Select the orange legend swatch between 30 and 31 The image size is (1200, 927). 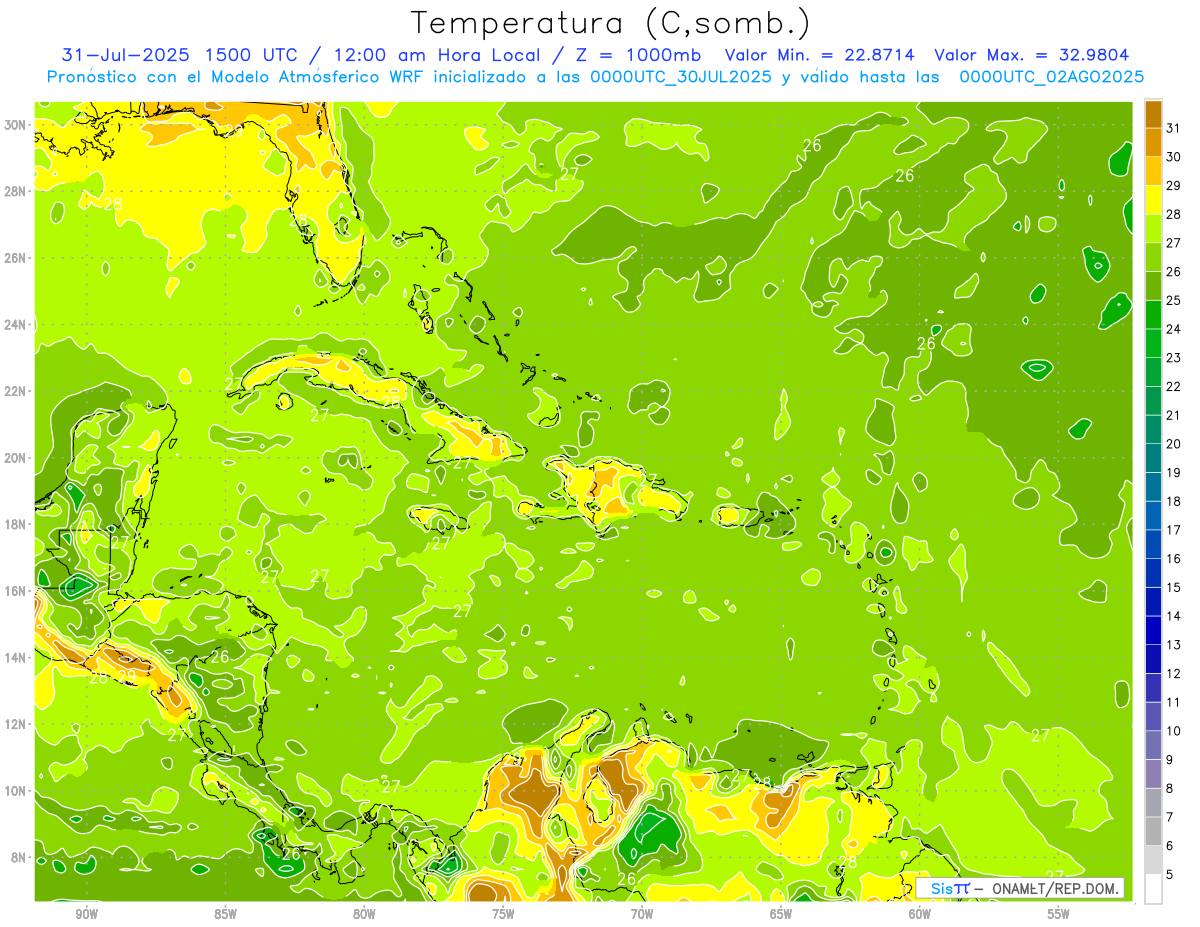(x=1153, y=142)
